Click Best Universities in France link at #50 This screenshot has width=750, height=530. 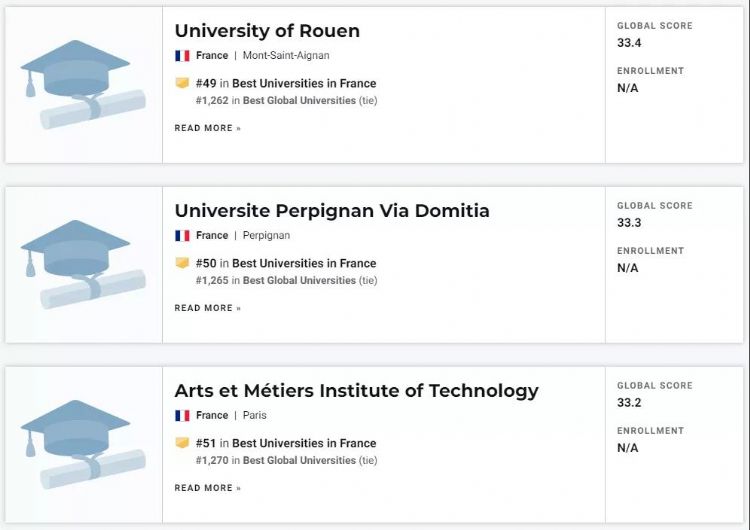click(304, 263)
